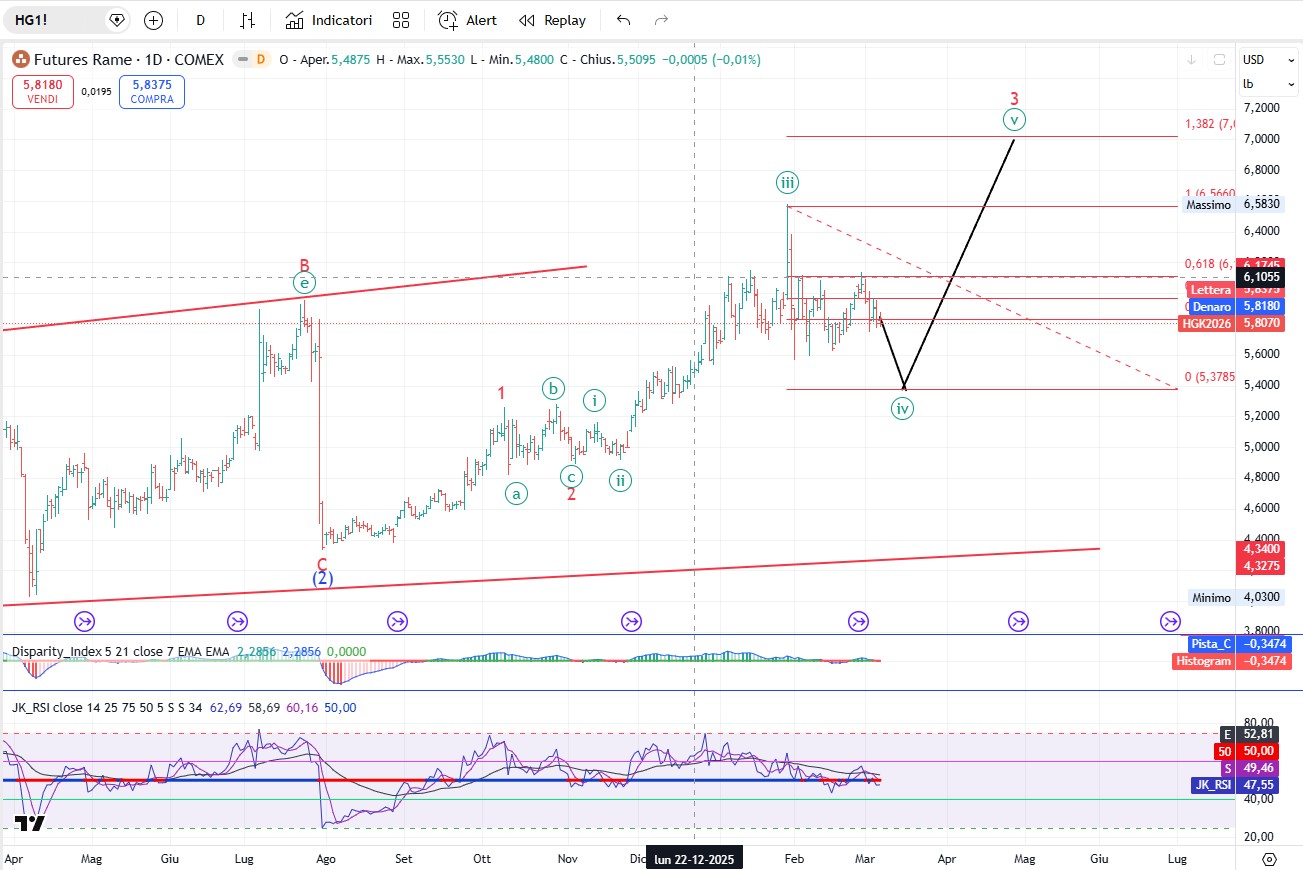Click the copper futures symbol logo
This screenshot has width=1303, height=870.
pyautogui.click(x=20, y=60)
